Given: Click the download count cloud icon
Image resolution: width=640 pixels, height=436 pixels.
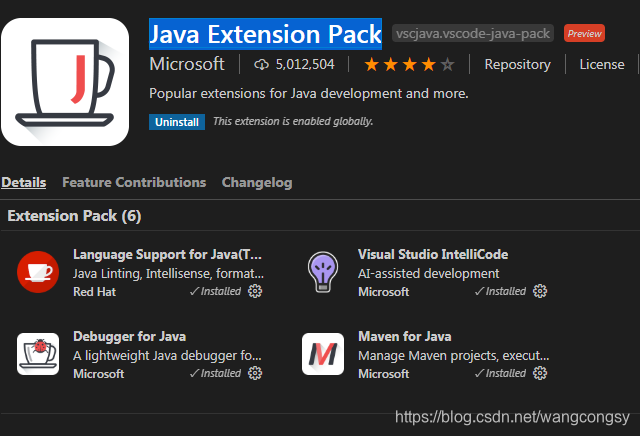Looking at the screenshot, I should coord(261,64).
